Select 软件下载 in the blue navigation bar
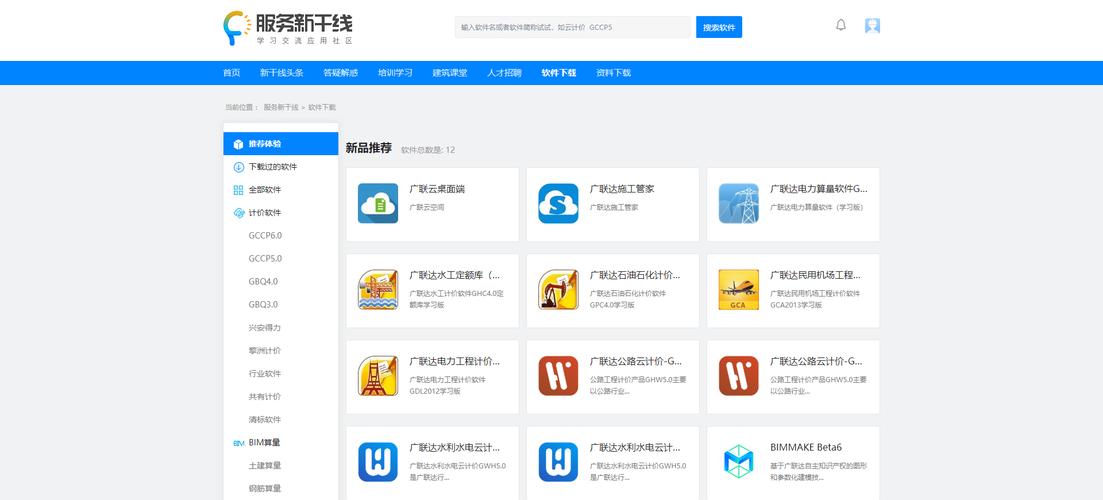 pyautogui.click(x=559, y=72)
